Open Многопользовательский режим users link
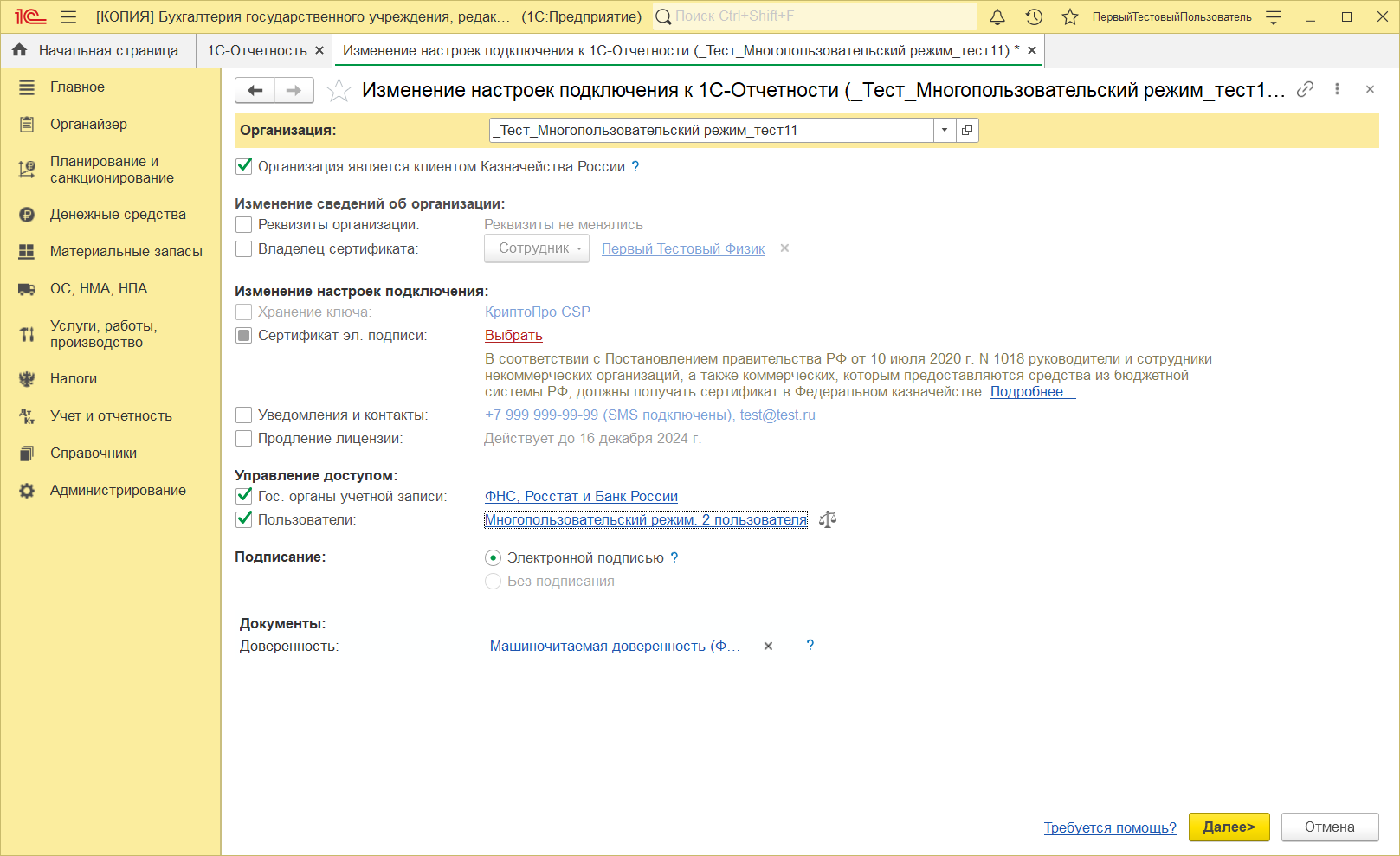1400x856 pixels. [x=646, y=519]
